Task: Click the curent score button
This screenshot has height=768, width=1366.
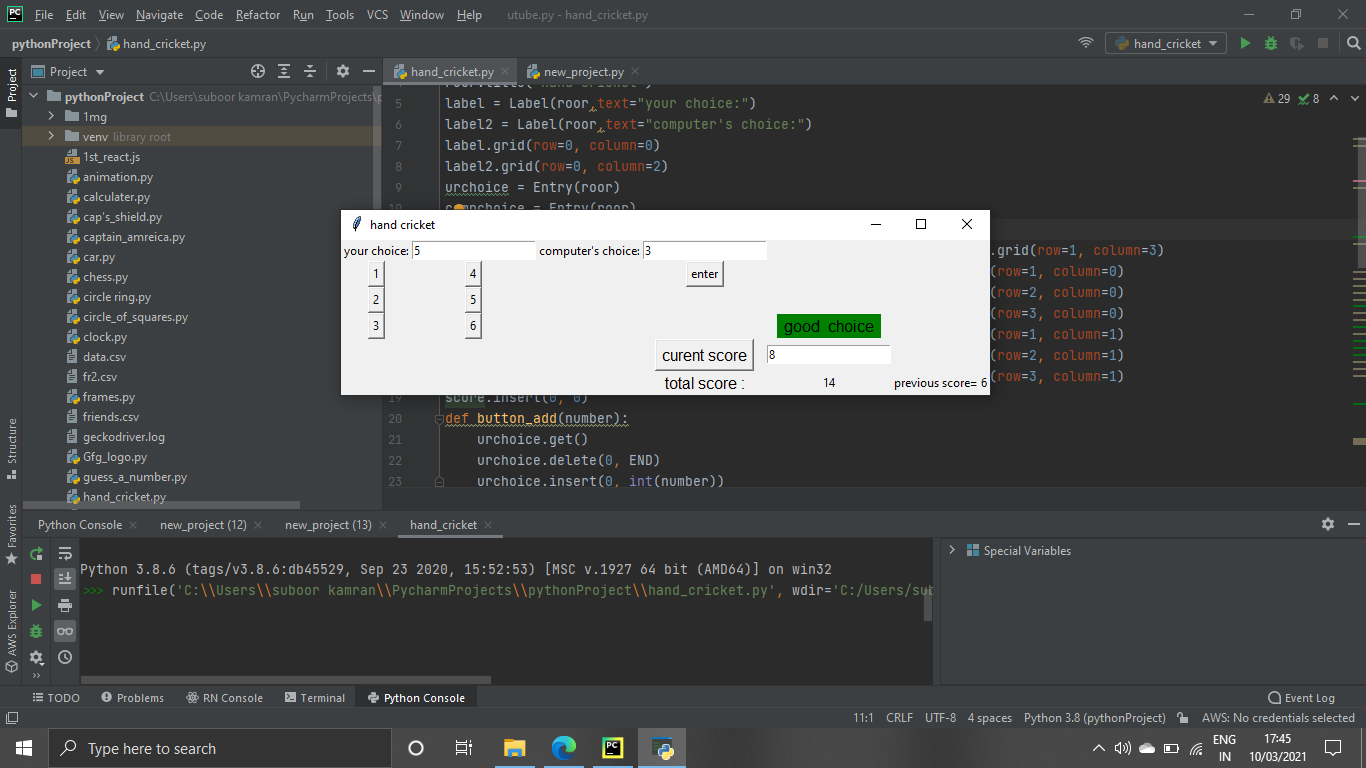Action: 704,355
